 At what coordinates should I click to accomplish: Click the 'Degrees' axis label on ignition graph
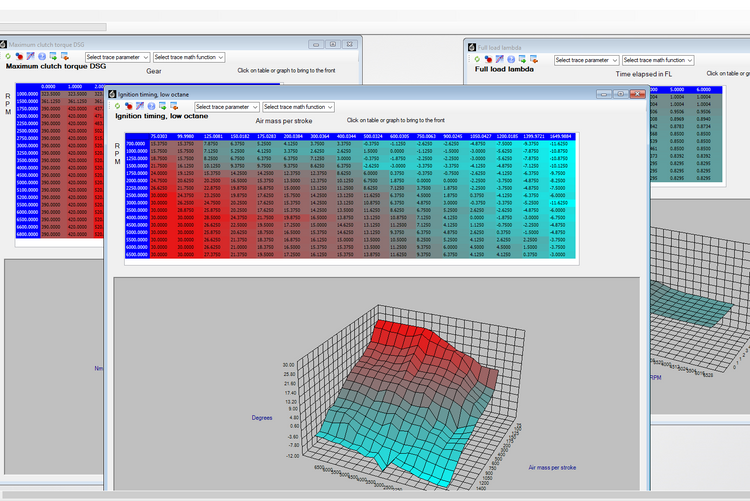(x=262, y=418)
